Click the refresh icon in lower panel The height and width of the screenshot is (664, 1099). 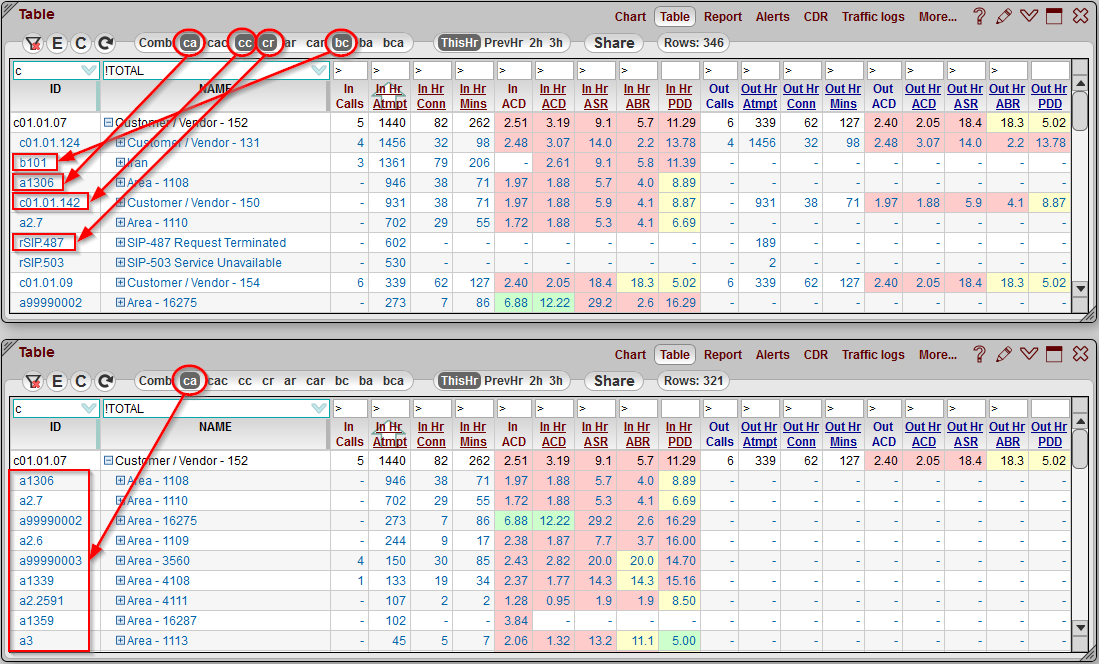105,381
